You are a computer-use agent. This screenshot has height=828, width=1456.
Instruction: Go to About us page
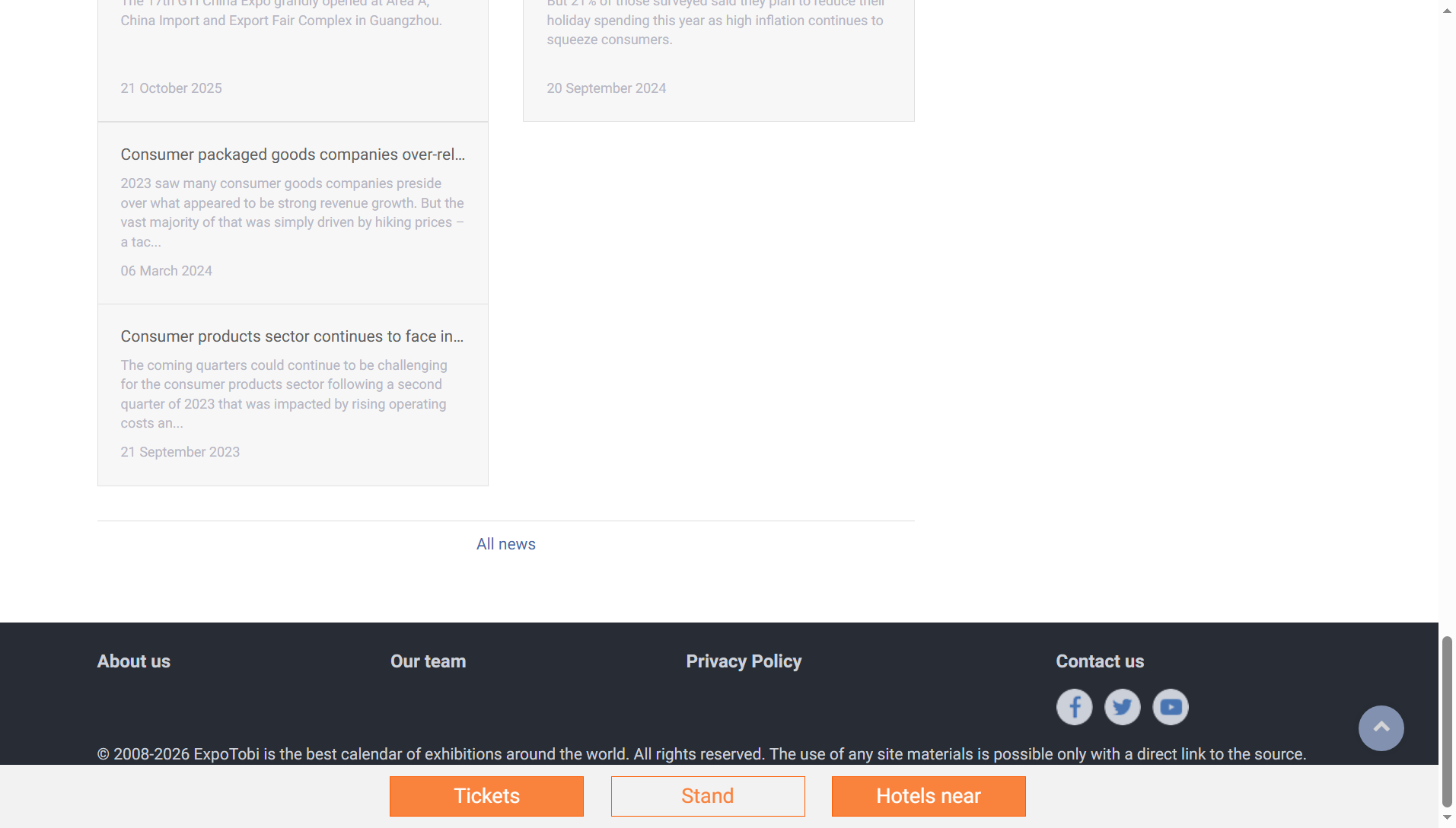pyautogui.click(x=134, y=661)
